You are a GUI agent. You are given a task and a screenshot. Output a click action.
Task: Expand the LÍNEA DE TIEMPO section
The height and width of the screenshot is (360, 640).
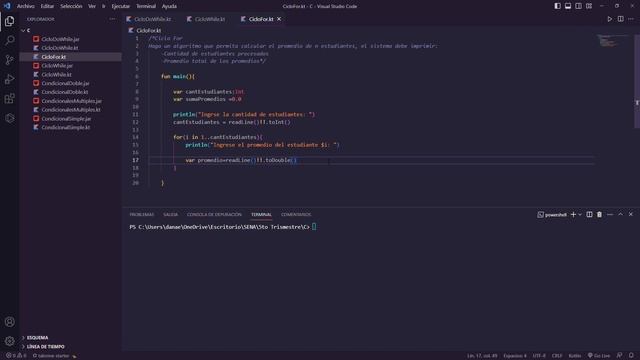pos(45,347)
